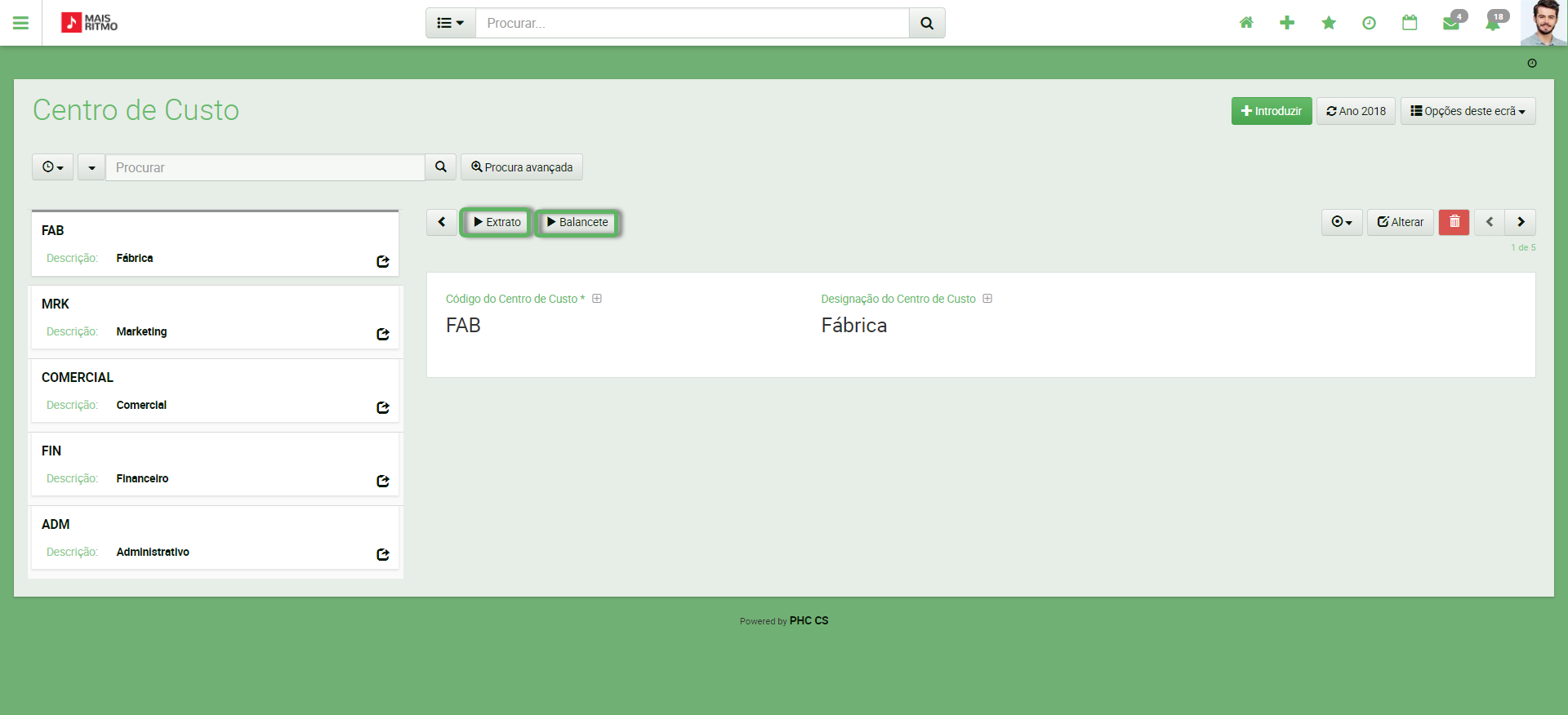The width and height of the screenshot is (1568, 715).
Task: Click the Alterar button
Action: pyautogui.click(x=1400, y=222)
